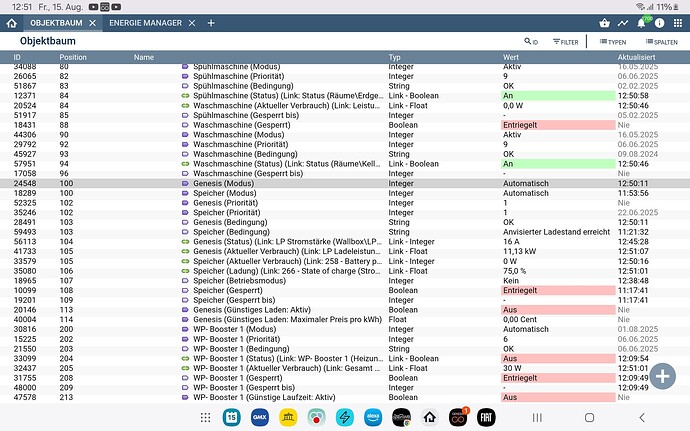Viewport: 690px width, 431px height.
Task: Open the yellow bank app in taskbar
Action: pos(288,417)
